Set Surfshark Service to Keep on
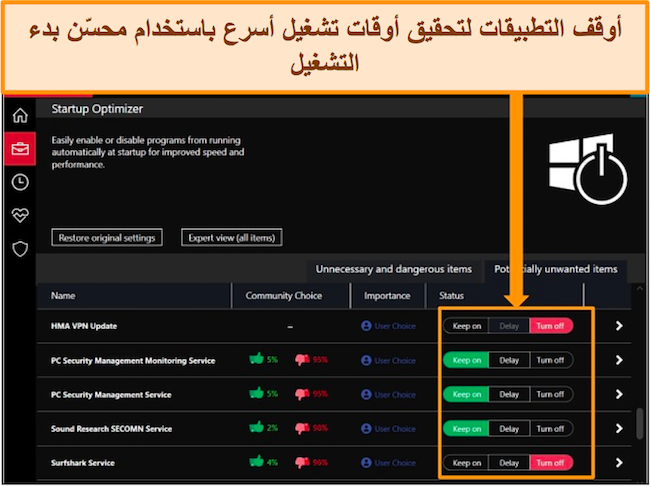 (x=466, y=463)
